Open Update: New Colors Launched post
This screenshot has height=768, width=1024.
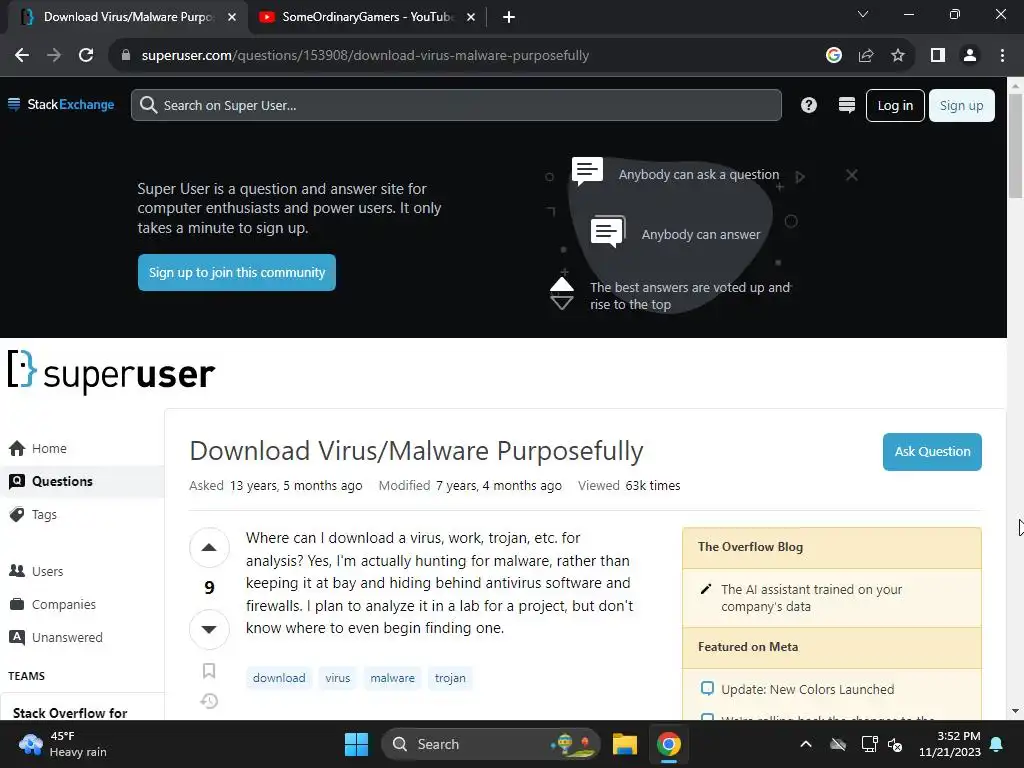pyautogui.click(x=807, y=690)
